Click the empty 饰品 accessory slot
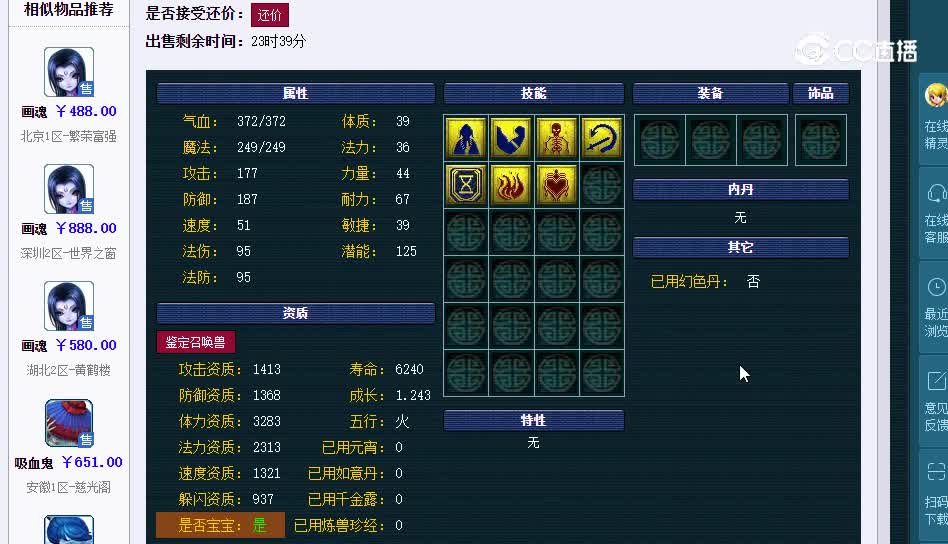948x544 pixels. pyautogui.click(x=820, y=140)
